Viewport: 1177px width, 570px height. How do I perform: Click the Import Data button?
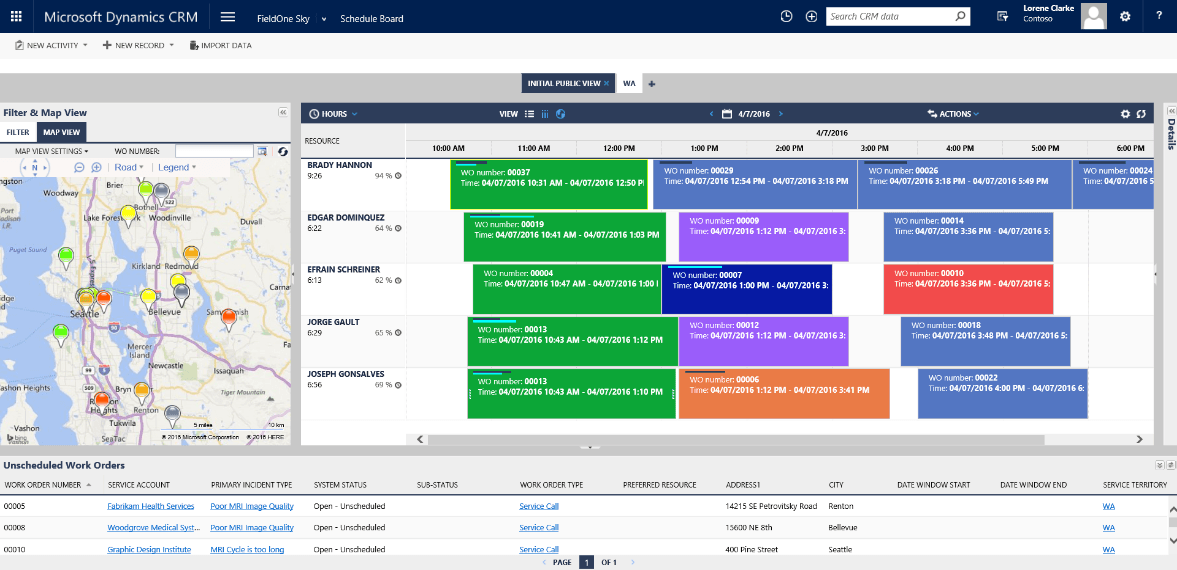(220, 45)
